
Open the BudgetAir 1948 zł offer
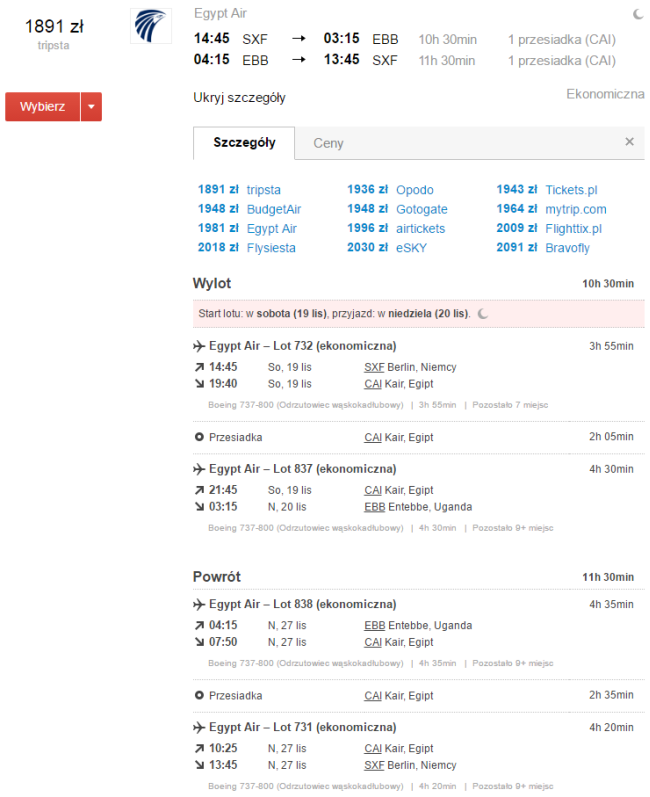pos(250,209)
